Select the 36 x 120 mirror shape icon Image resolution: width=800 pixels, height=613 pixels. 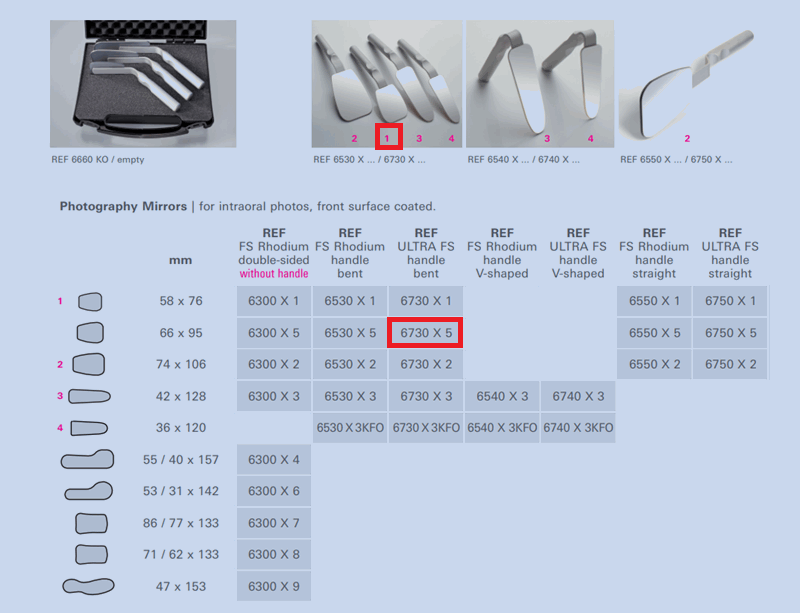click(89, 428)
